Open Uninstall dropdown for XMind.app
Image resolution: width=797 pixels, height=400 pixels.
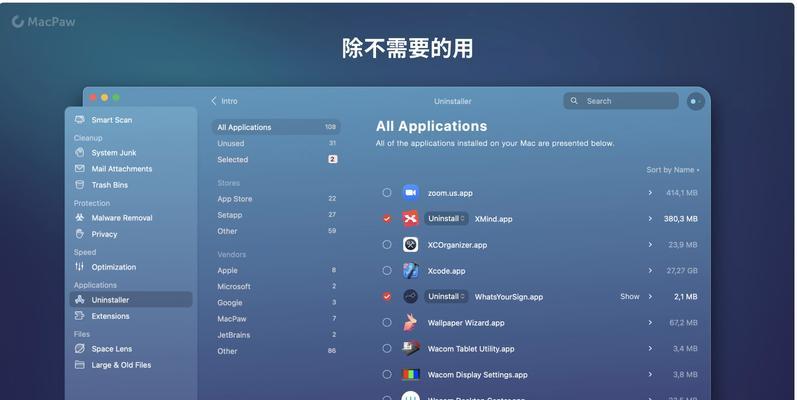click(446, 219)
